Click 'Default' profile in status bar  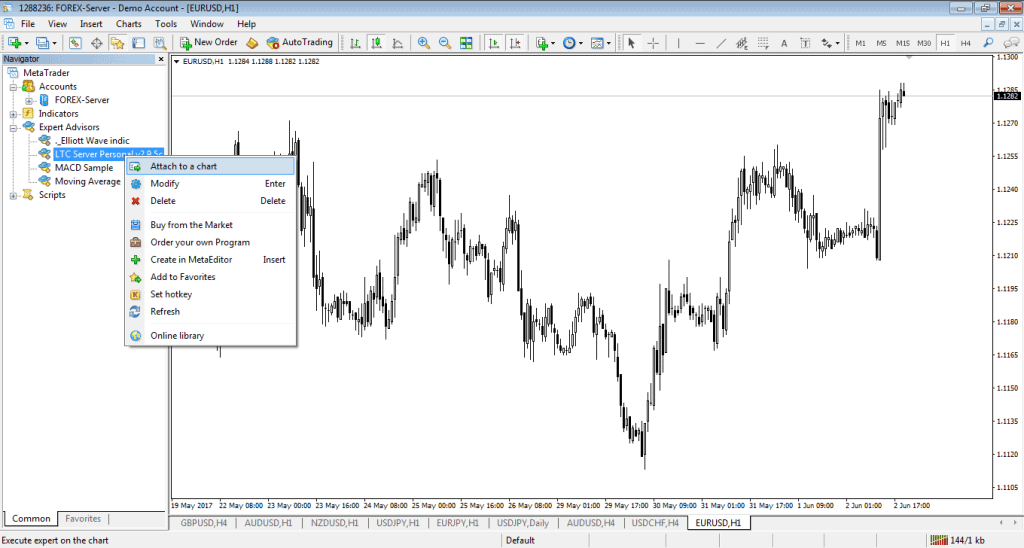[x=520, y=540]
